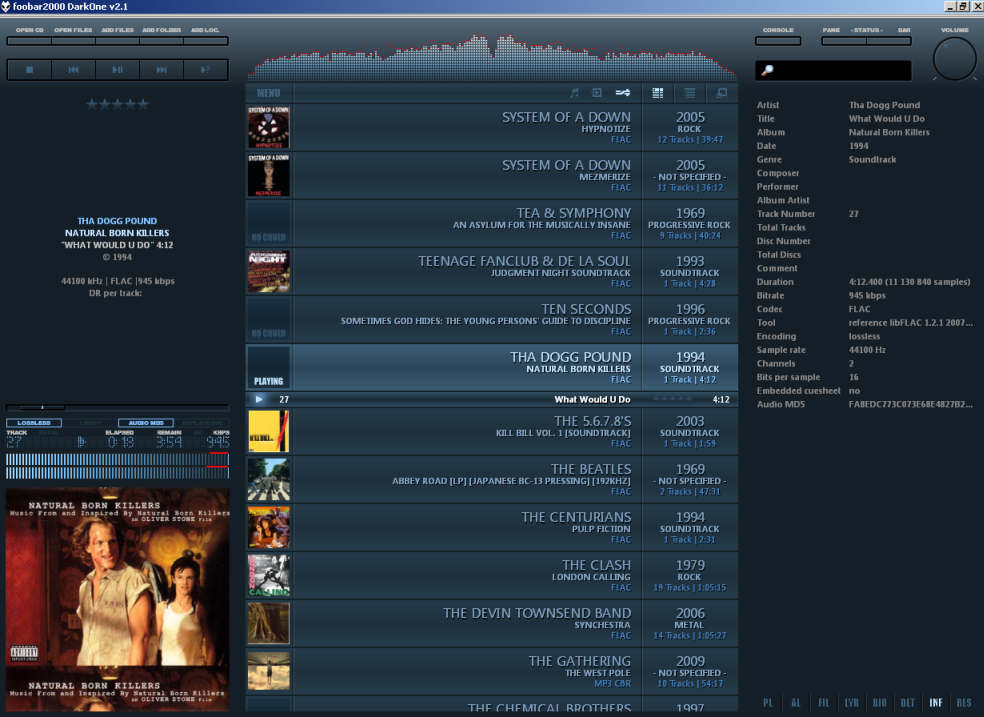This screenshot has width=984, height=717.
Task: Rate the track with the star rating
Action: [x=117, y=104]
